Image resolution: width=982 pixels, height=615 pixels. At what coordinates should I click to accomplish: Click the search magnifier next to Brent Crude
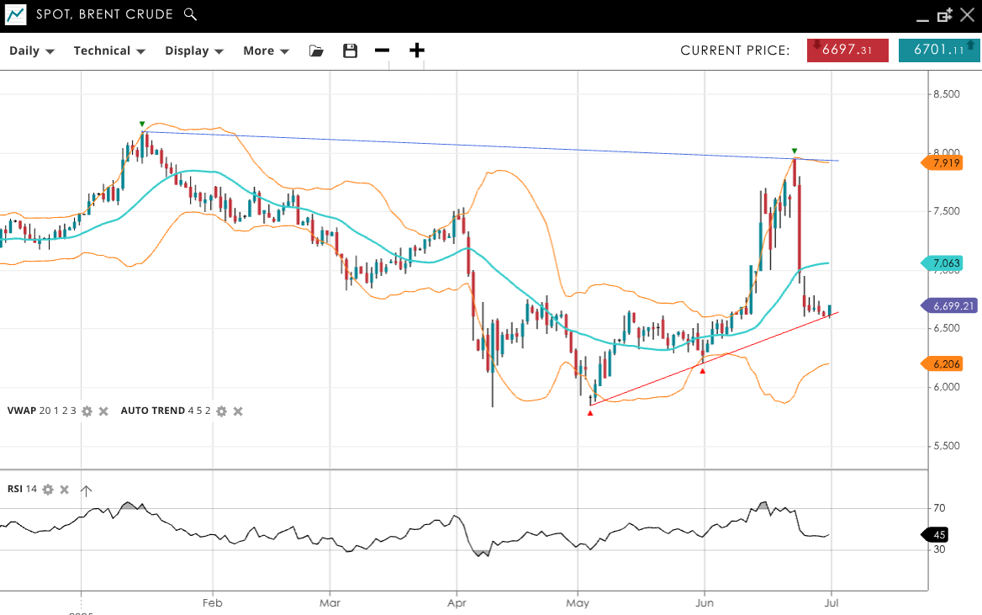pos(190,15)
